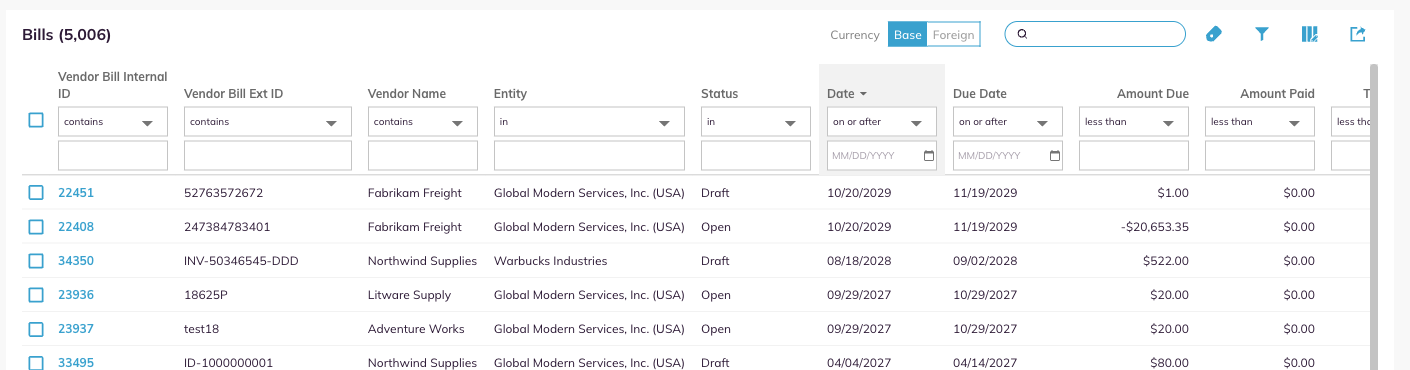Sort by Vendor Bill Ext ID header
This screenshot has width=1410, height=370.
pyautogui.click(x=234, y=94)
